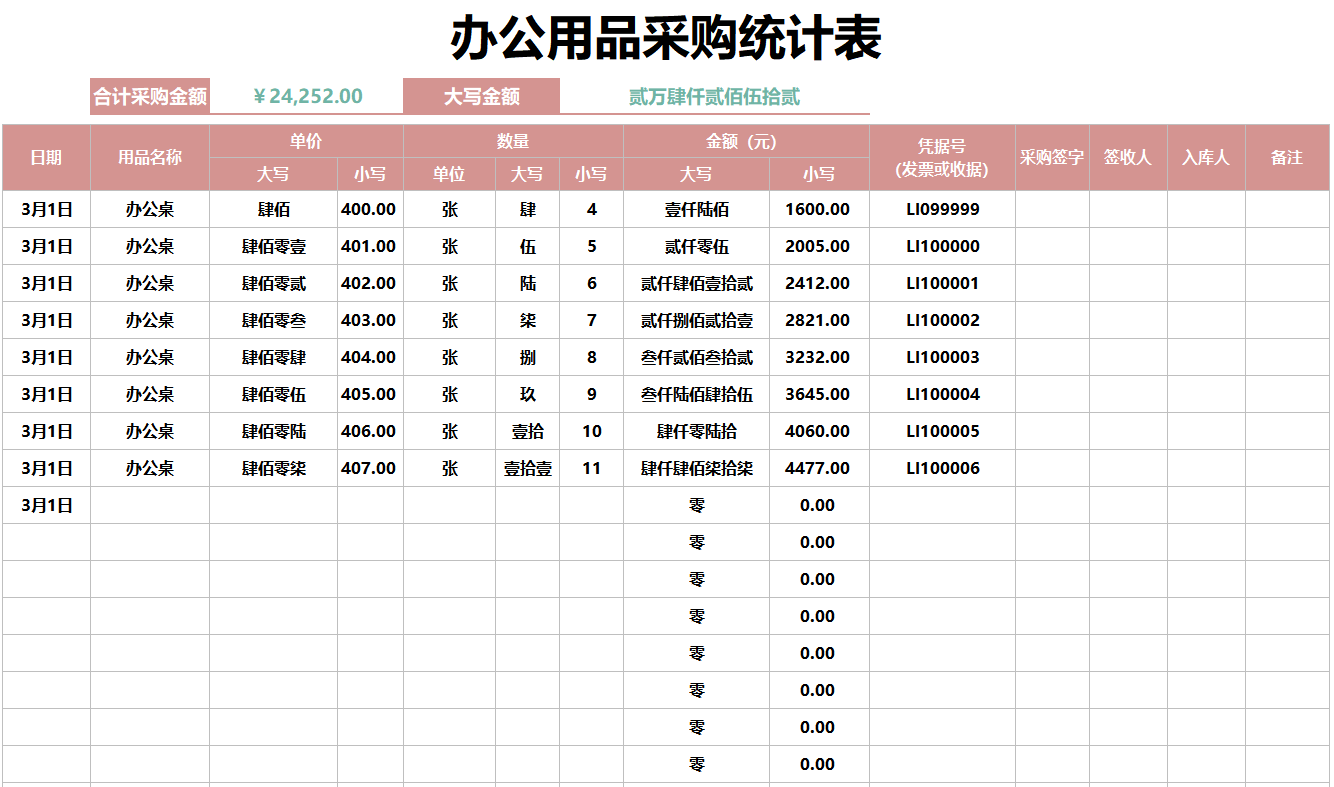Click the 备注 column header
1334x787 pixels.
point(1287,157)
